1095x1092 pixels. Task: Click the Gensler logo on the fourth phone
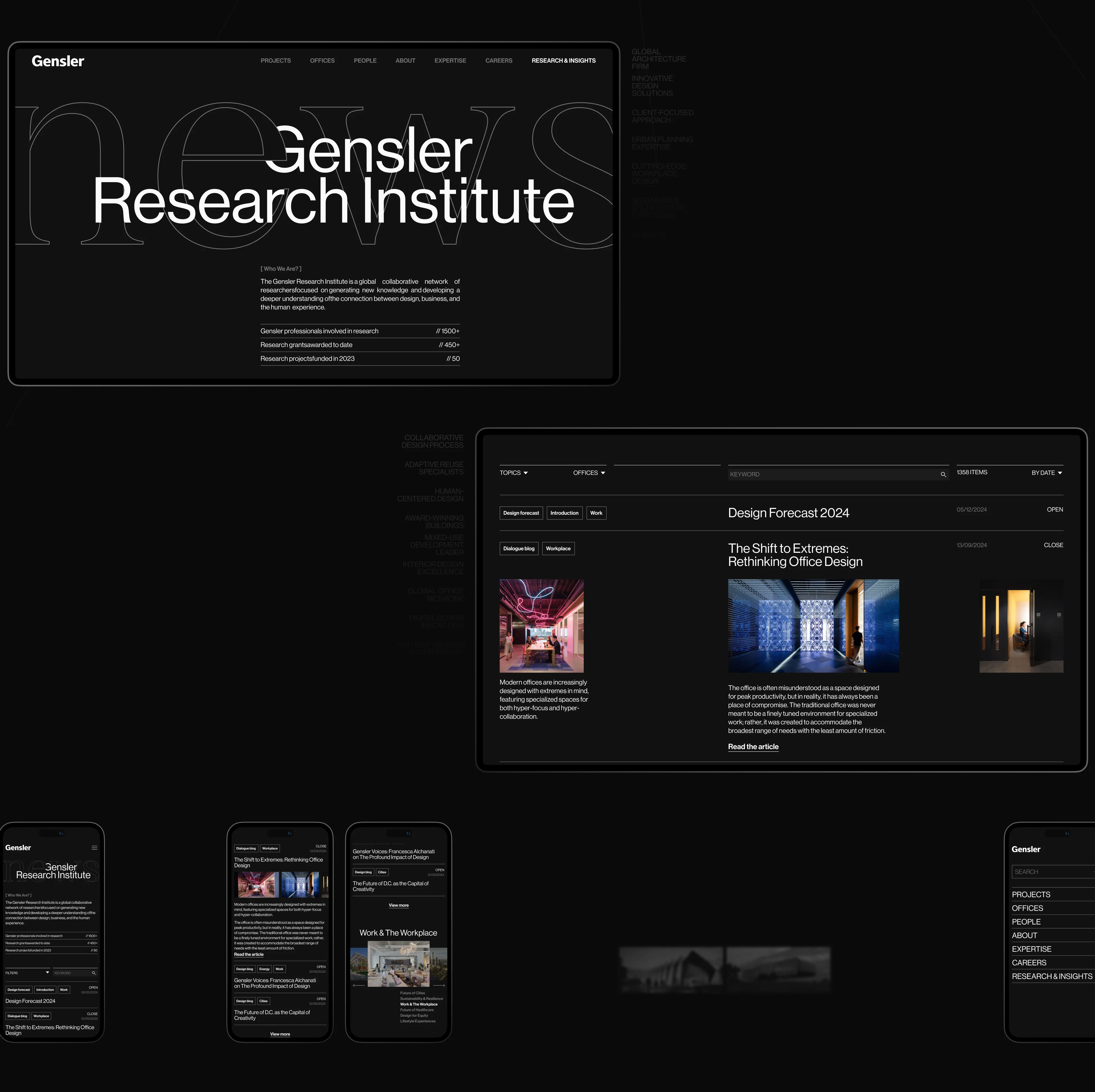pos(1026,849)
